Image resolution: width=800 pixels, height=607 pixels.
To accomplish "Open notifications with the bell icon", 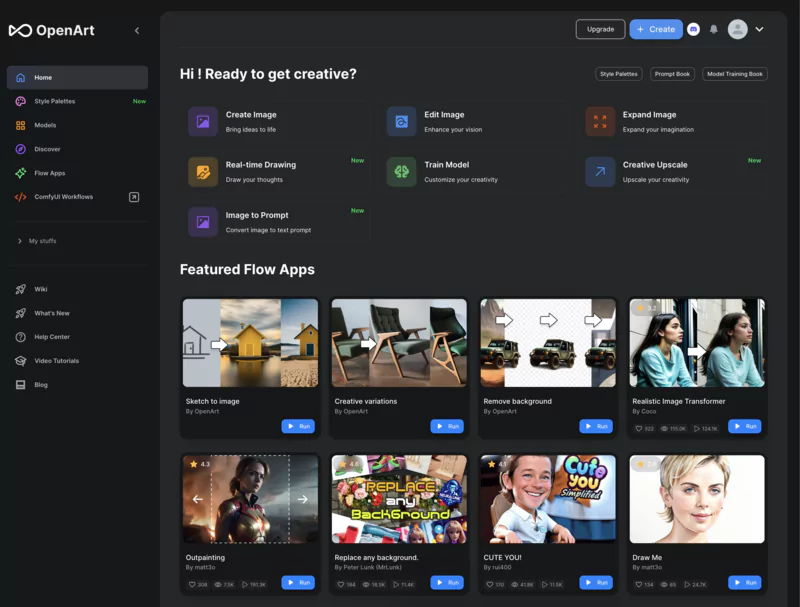I will coord(714,29).
